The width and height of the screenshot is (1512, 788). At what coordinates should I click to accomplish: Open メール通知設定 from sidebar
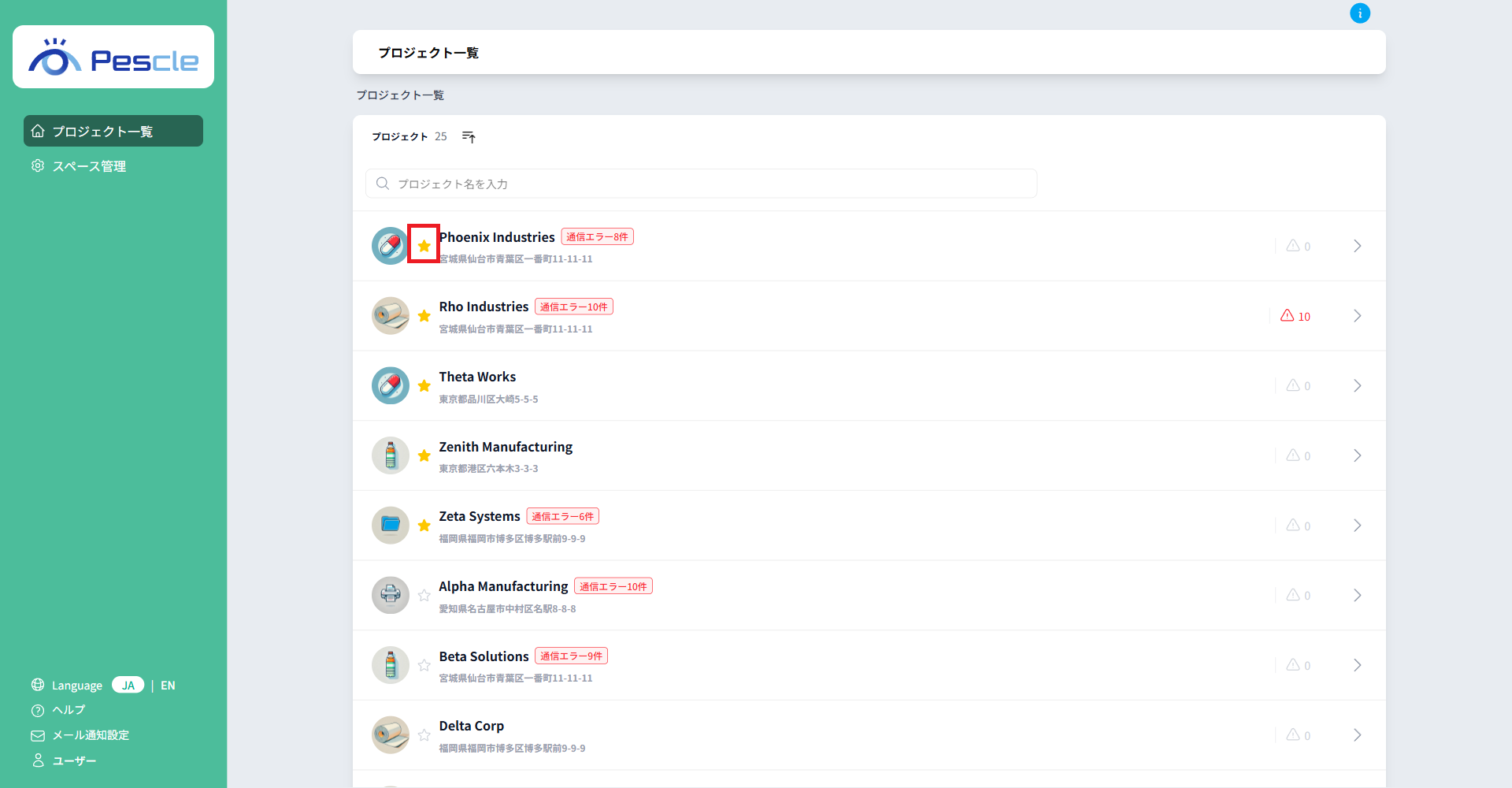point(80,735)
